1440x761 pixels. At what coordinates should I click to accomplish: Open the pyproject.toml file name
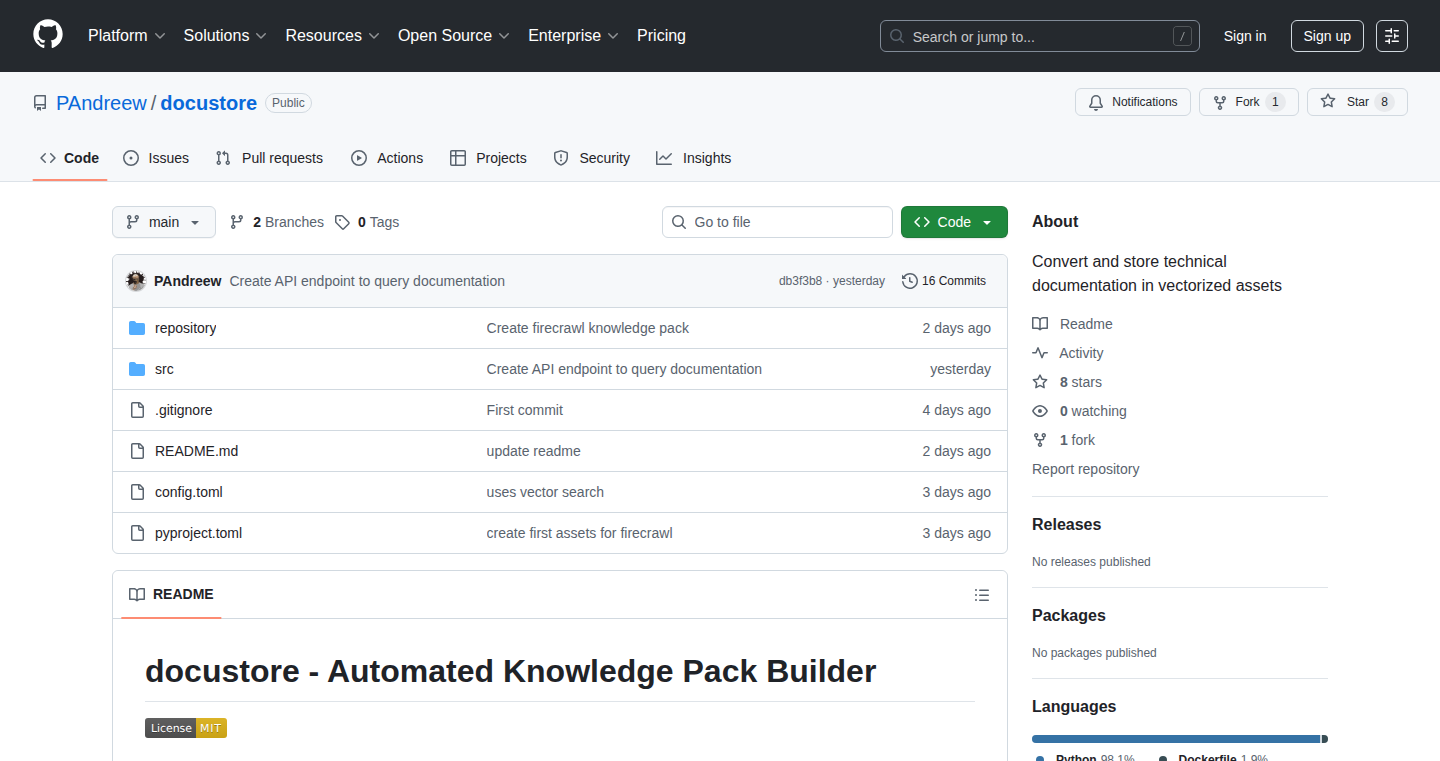(x=198, y=533)
